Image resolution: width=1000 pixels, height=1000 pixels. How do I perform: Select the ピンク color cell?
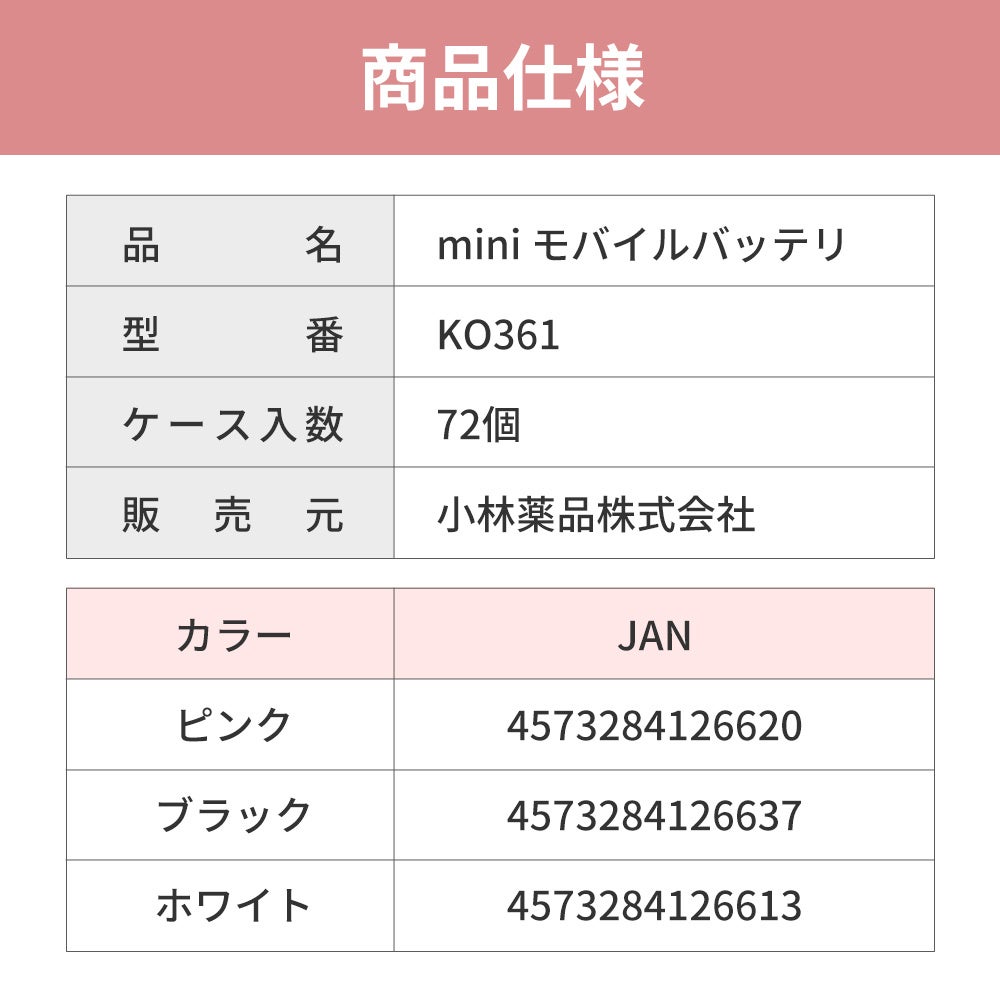tap(233, 725)
